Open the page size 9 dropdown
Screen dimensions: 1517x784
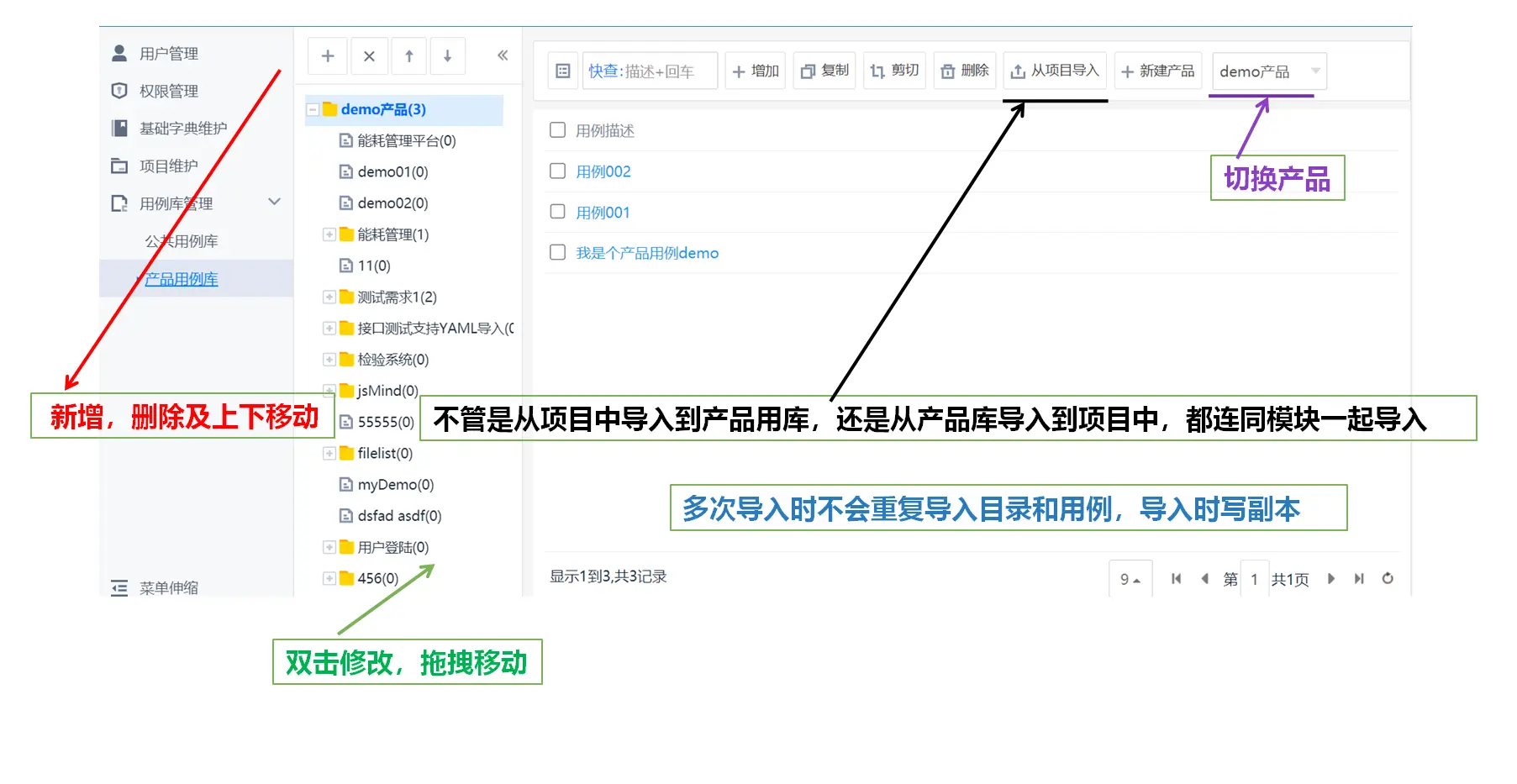(1130, 579)
